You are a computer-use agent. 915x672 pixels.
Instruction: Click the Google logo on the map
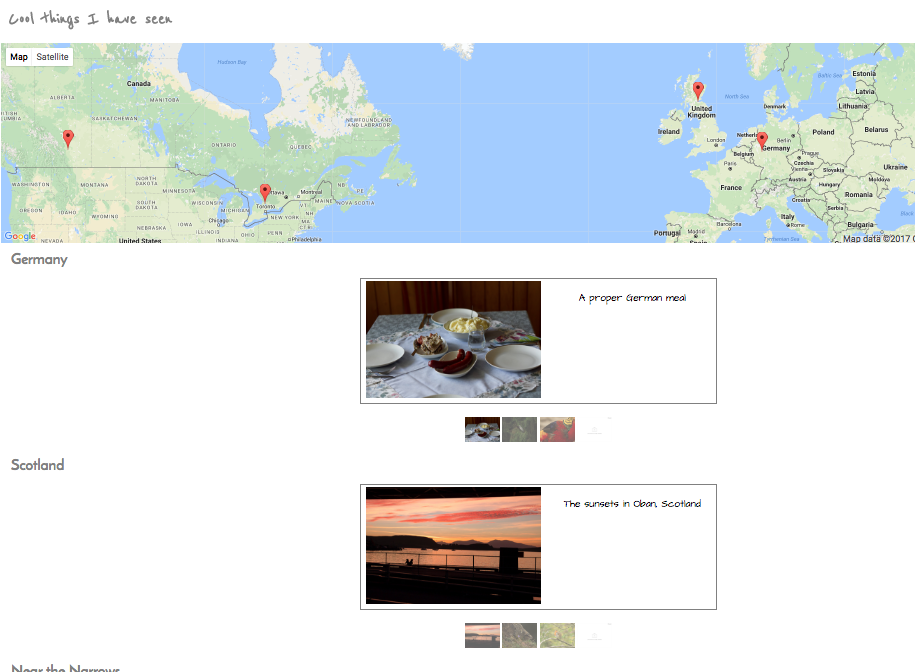tap(19, 237)
